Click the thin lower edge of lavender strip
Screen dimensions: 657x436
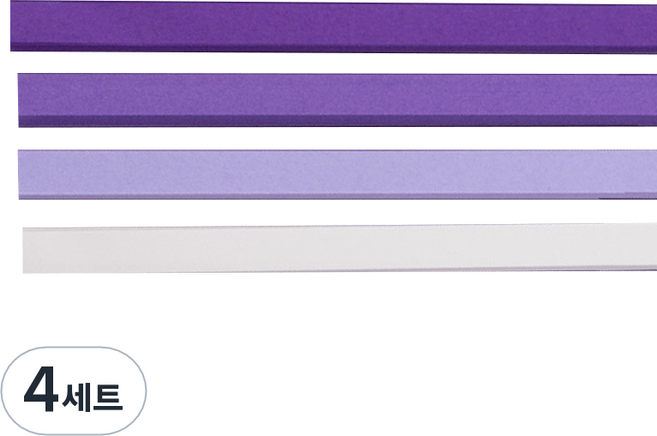point(338,196)
